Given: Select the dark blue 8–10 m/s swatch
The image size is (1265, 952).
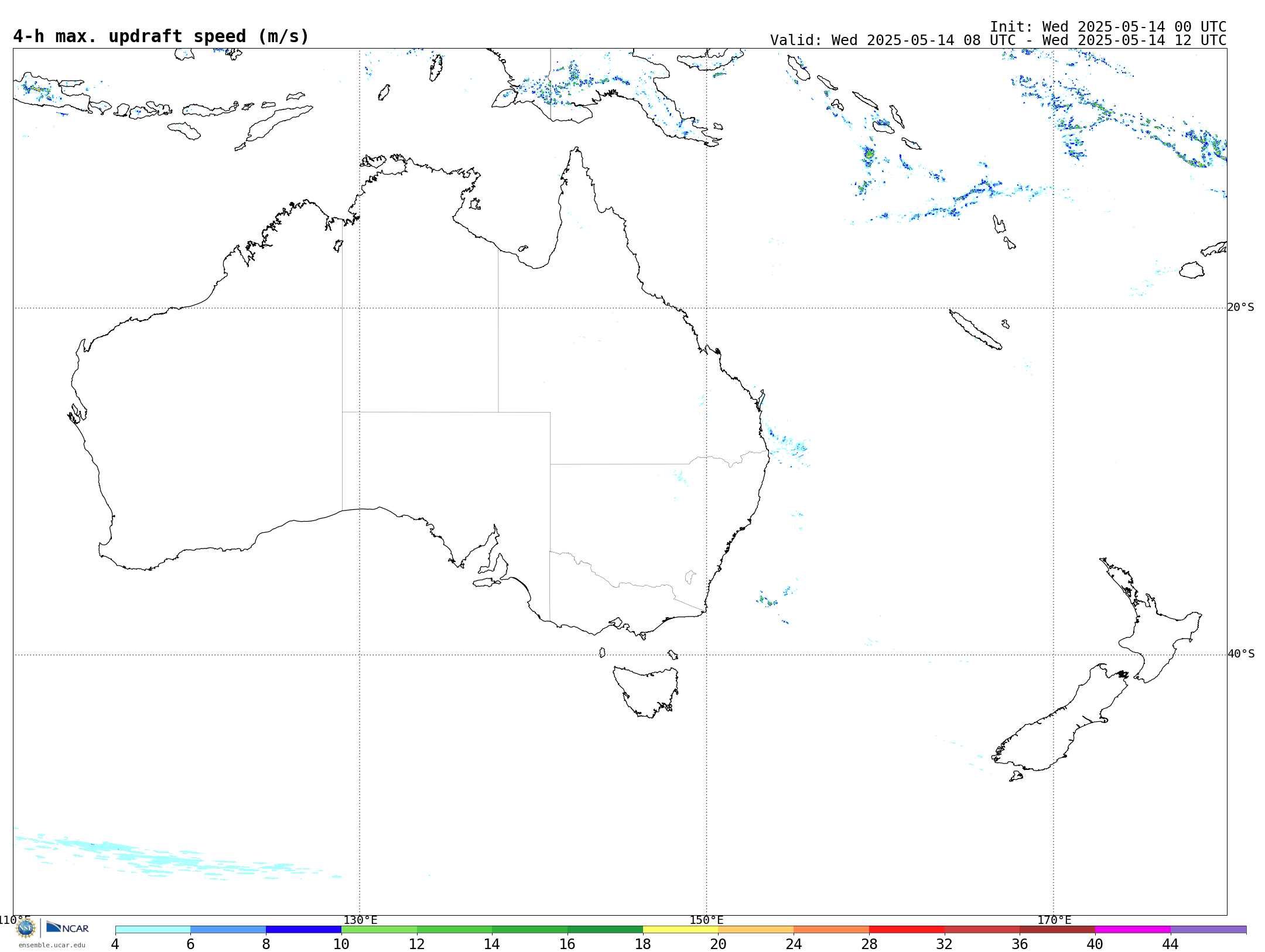Looking at the screenshot, I should pos(303,929).
